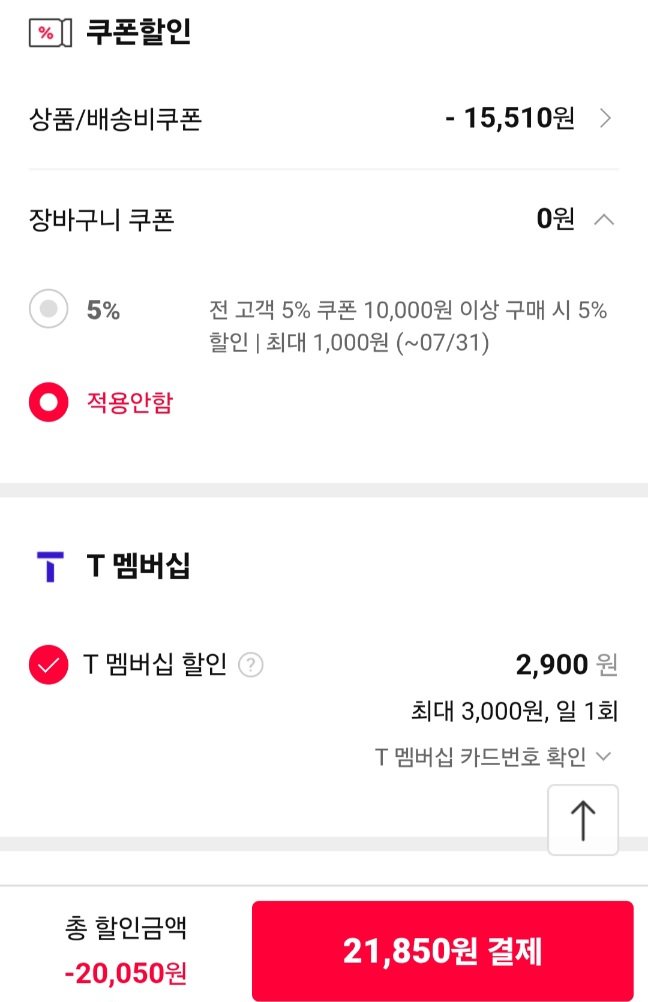This screenshot has height=1002, width=648.
Task: Collapse the 장바구니 쿠폰 section chevron
Action: click(604, 219)
